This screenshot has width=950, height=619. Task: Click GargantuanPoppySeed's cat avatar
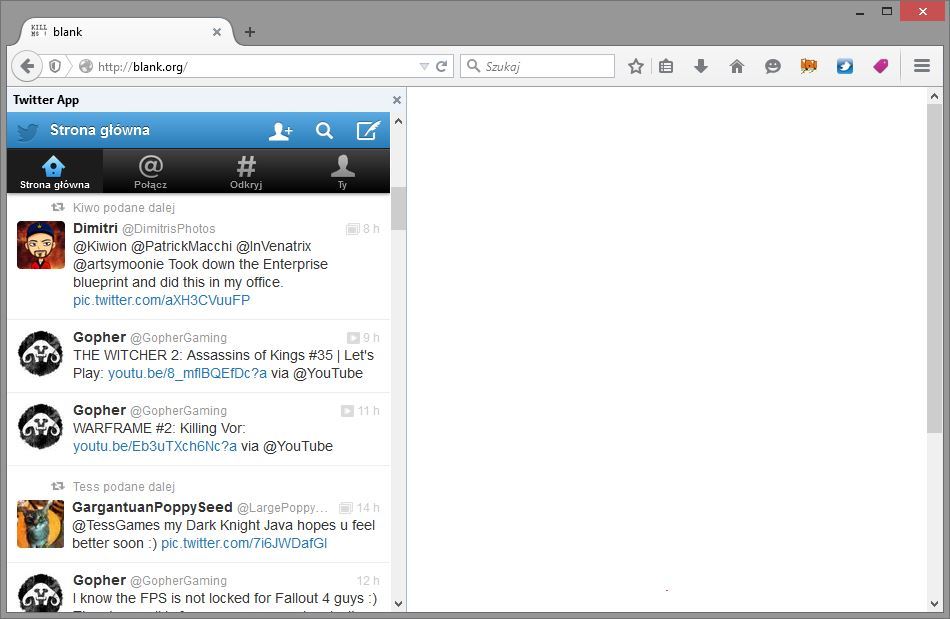pos(40,524)
